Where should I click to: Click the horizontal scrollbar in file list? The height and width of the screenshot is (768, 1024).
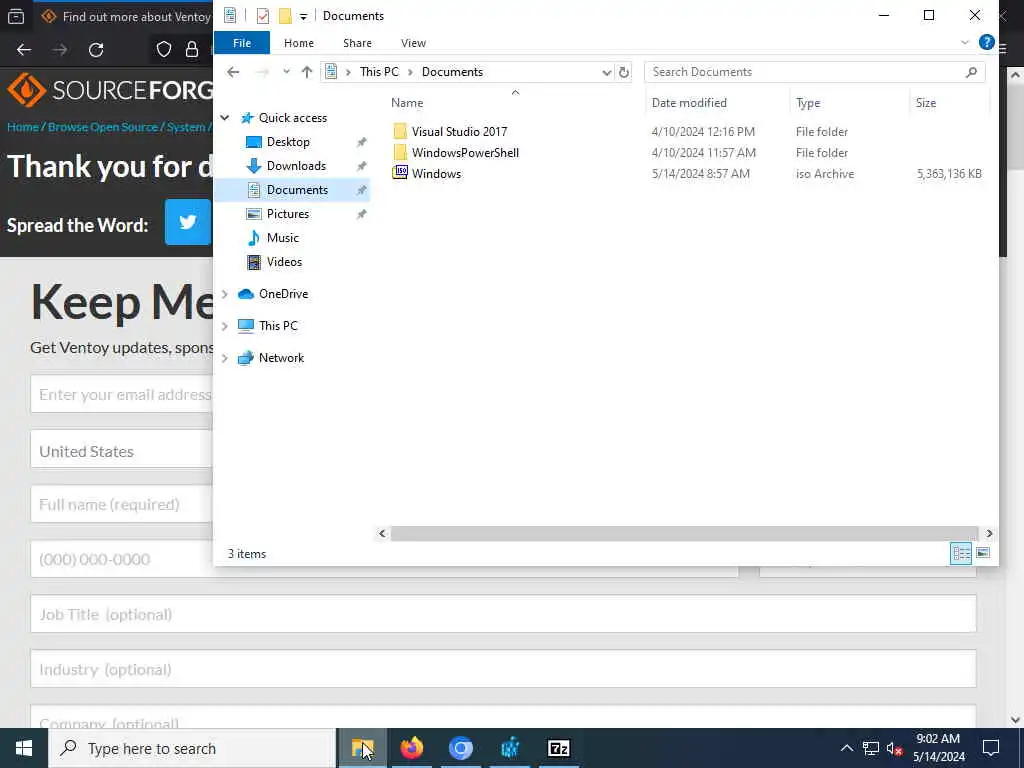(x=684, y=534)
